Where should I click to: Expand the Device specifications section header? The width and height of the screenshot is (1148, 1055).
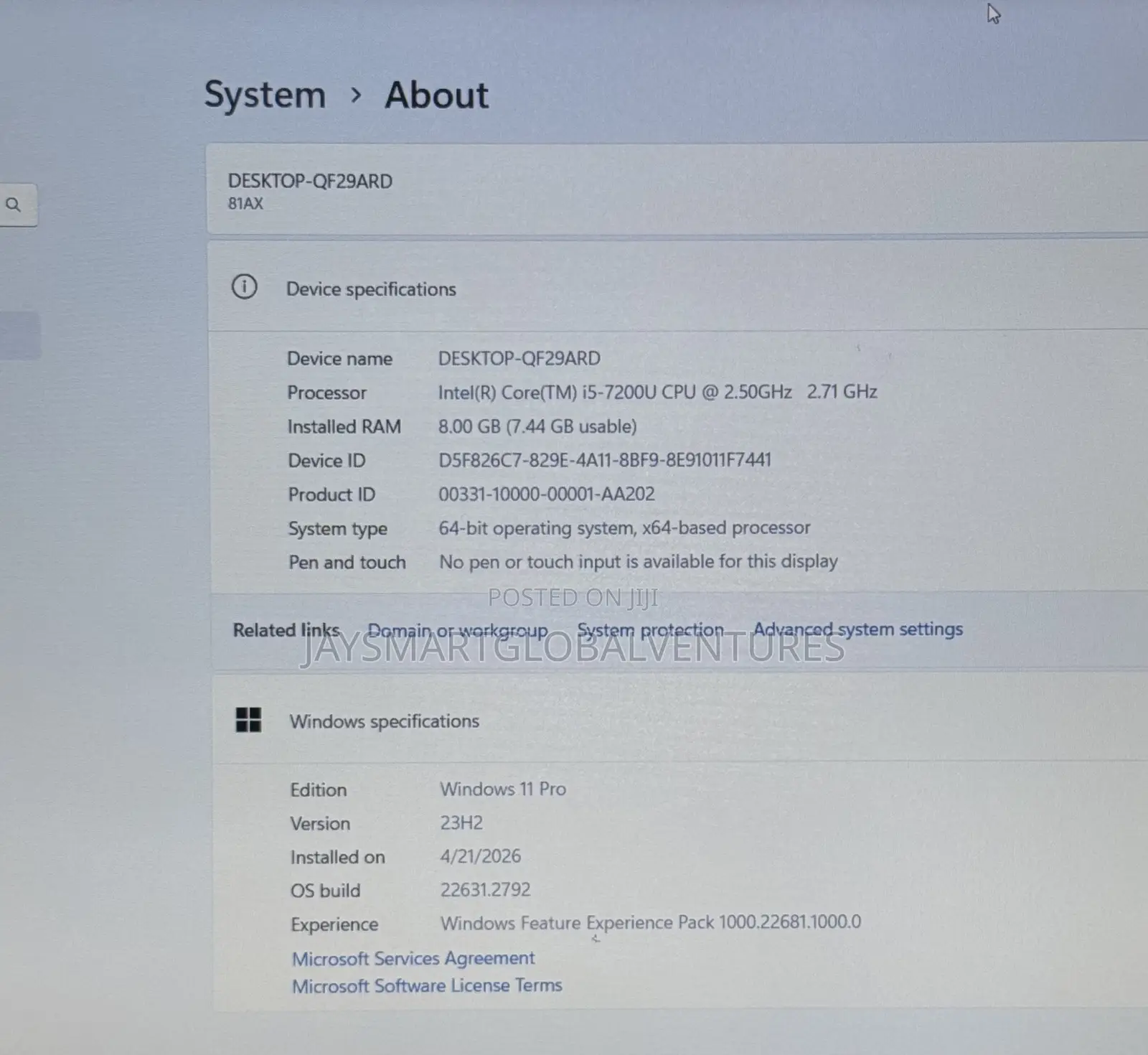pos(677,287)
